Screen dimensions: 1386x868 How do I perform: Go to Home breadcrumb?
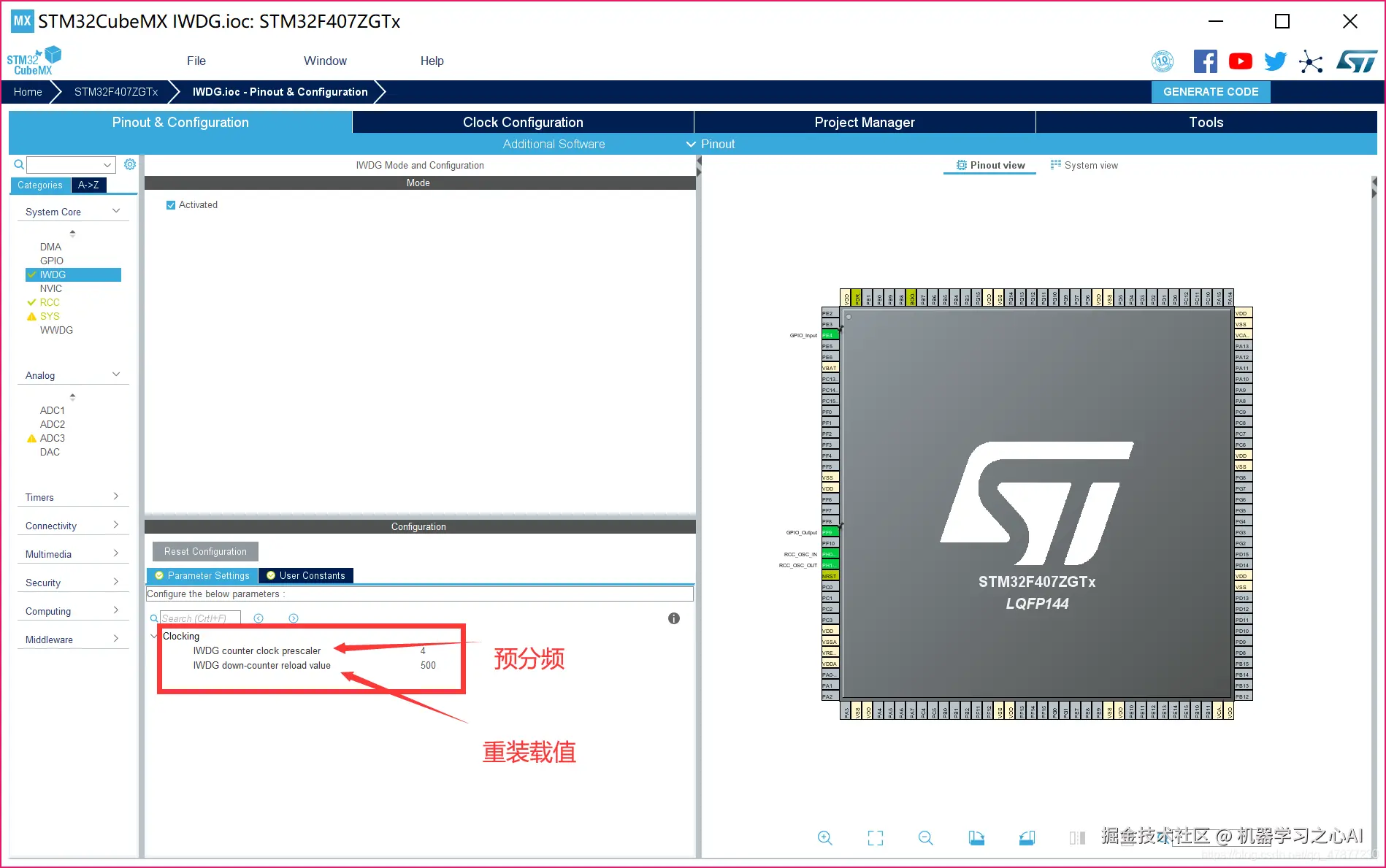click(x=28, y=92)
